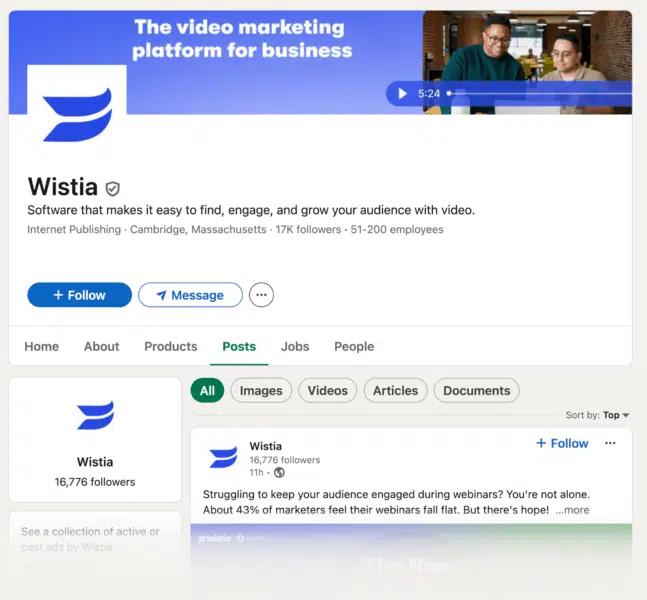Click the banner video thumbnail of two people

pyautogui.click(x=527, y=62)
